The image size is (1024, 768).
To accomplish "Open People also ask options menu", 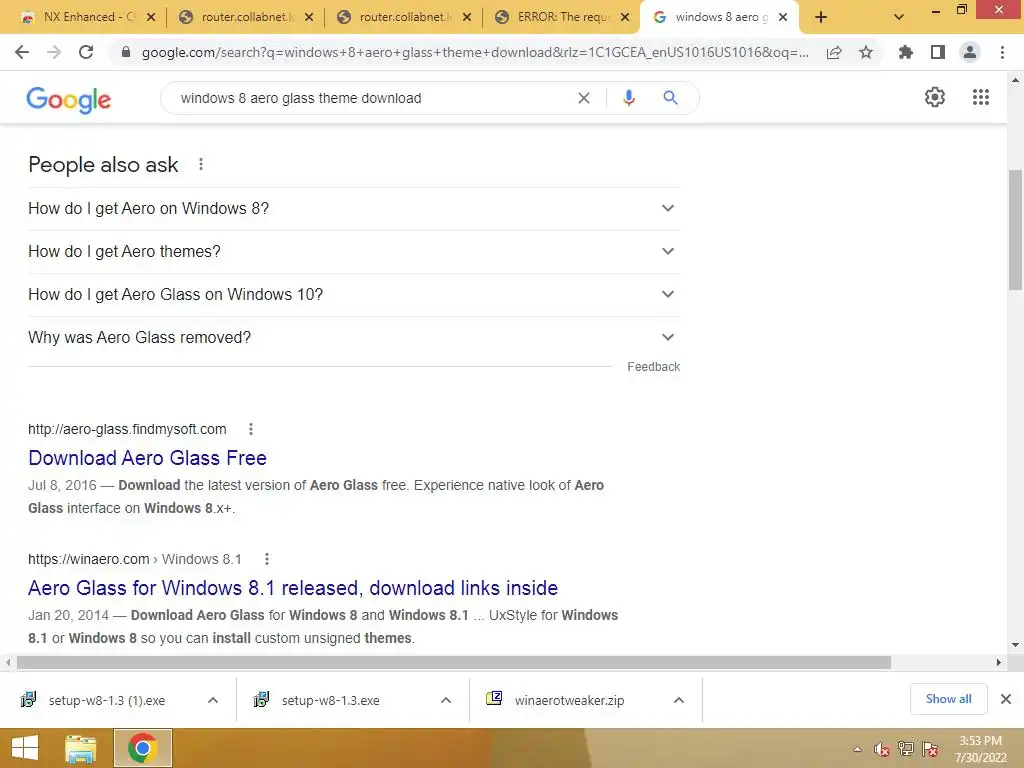I will coord(201,165).
